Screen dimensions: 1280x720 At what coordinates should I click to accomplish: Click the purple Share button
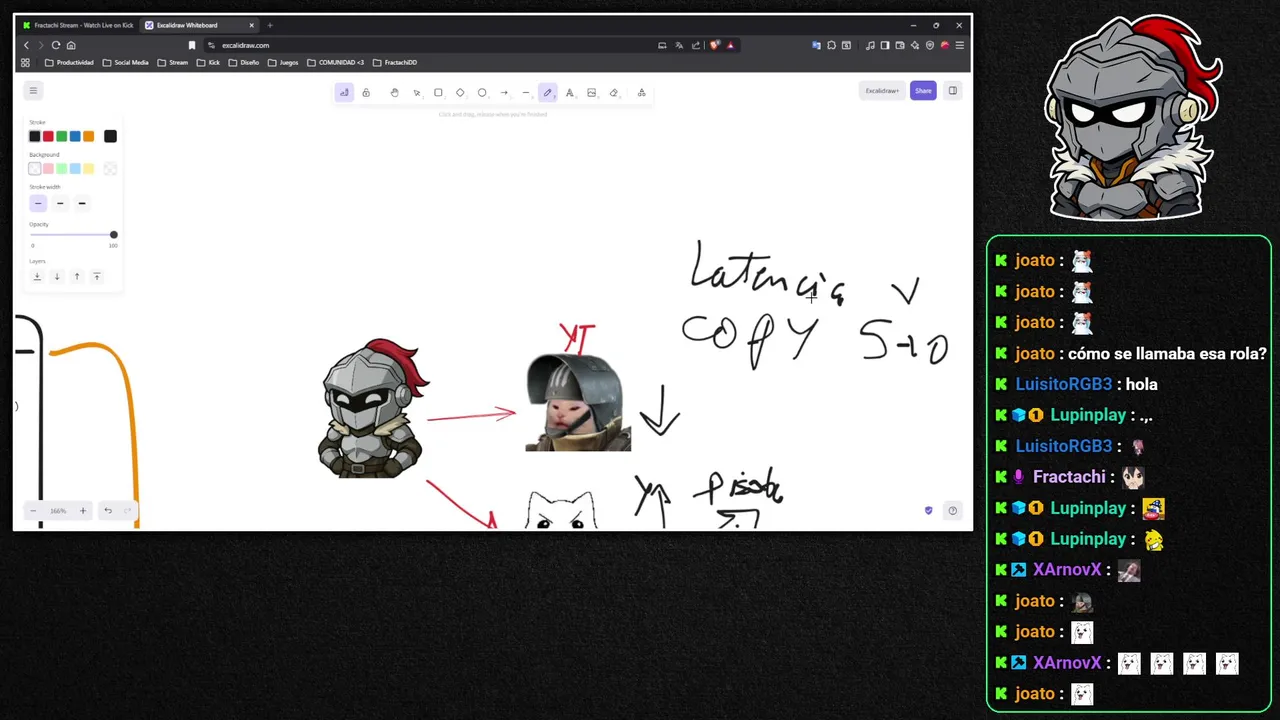[x=923, y=91]
